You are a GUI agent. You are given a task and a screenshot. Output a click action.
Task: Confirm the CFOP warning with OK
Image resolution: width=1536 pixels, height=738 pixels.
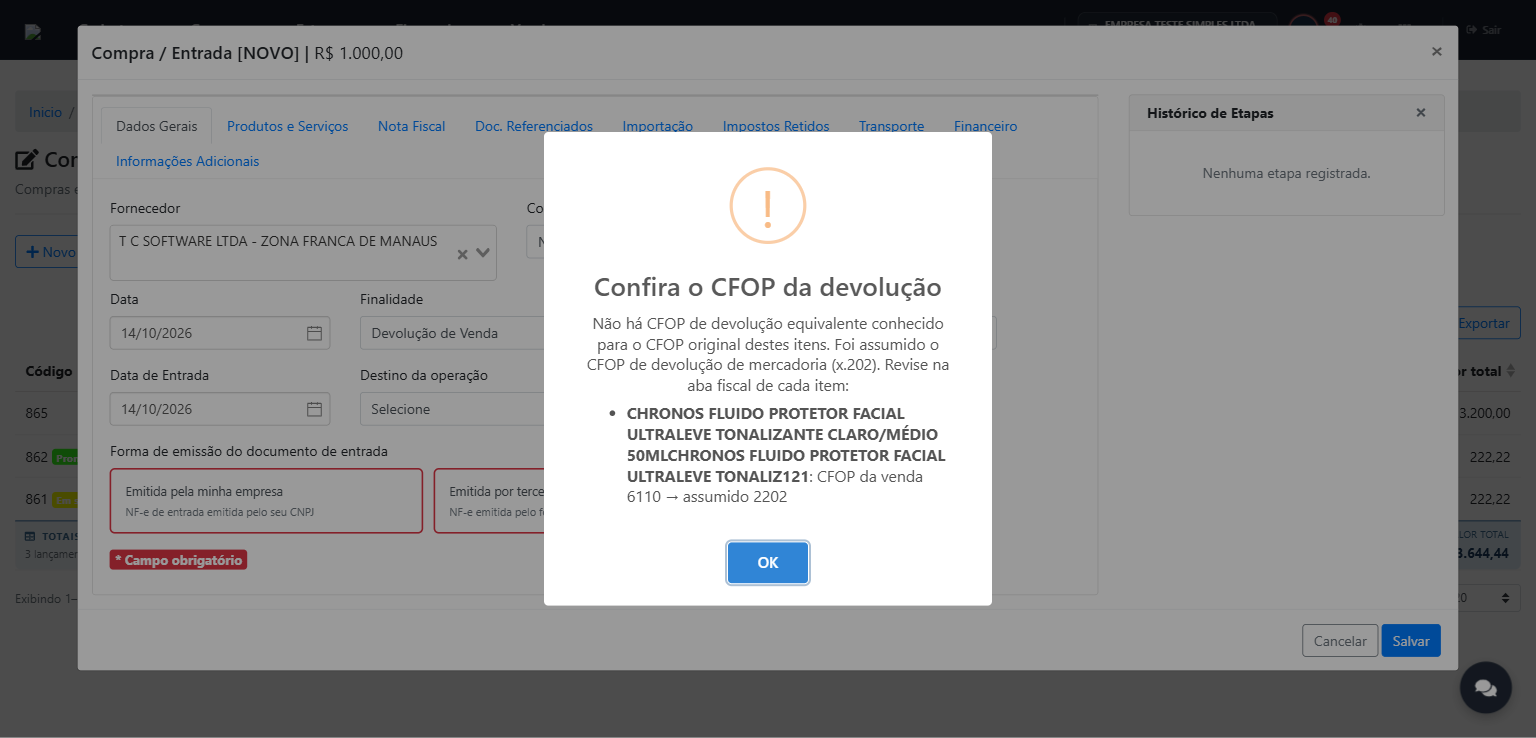767,562
